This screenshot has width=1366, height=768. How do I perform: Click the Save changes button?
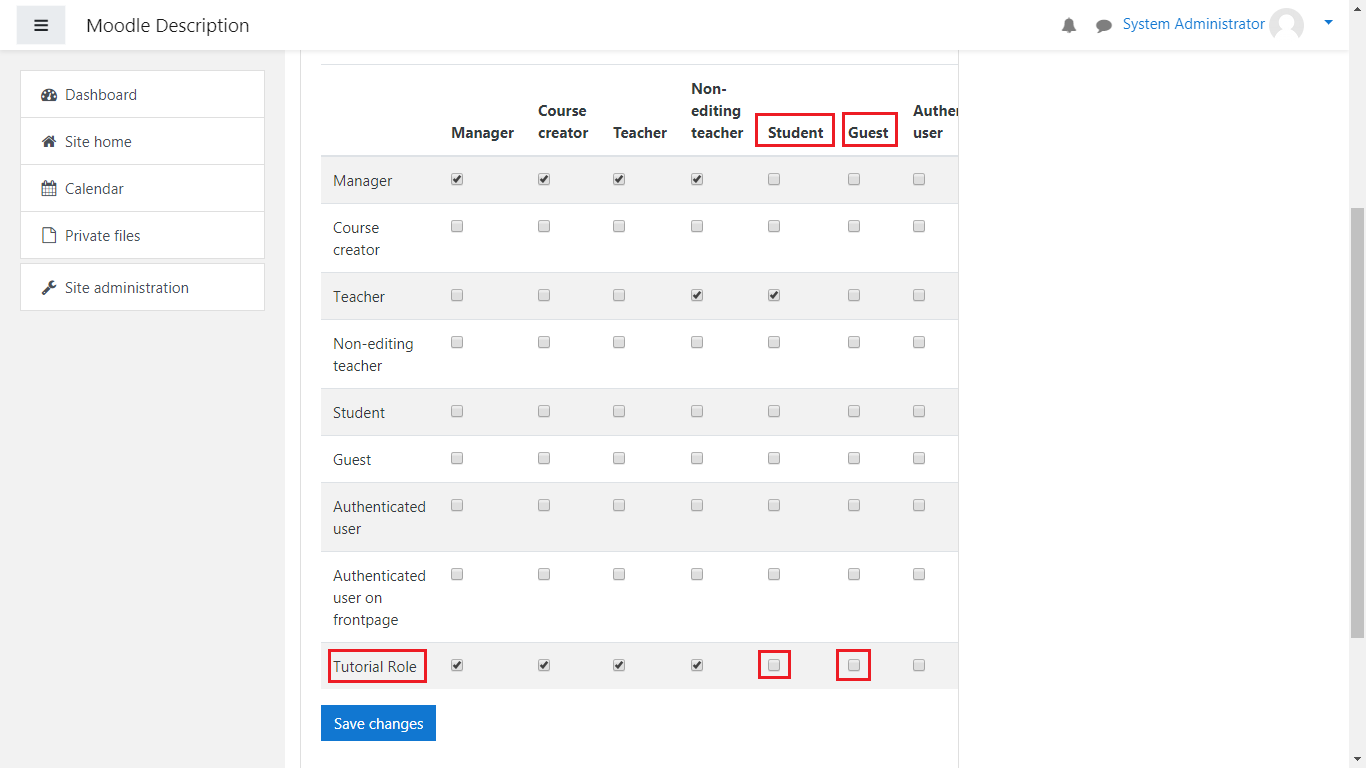[378, 723]
